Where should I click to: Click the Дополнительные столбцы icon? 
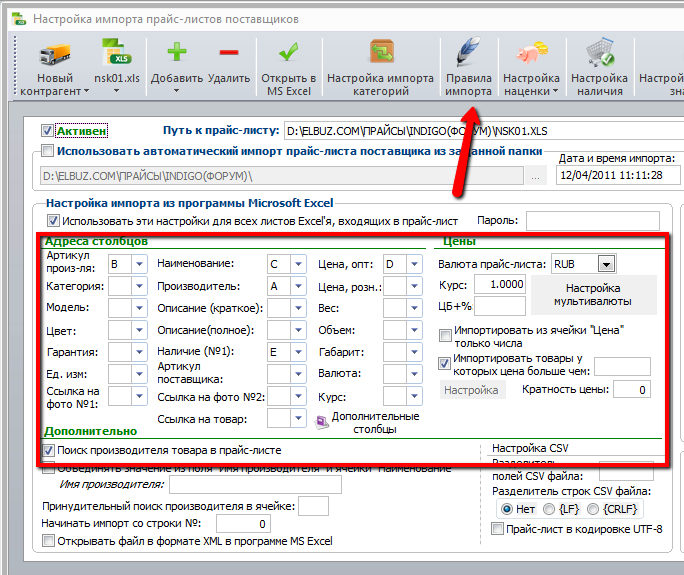tap(322, 422)
